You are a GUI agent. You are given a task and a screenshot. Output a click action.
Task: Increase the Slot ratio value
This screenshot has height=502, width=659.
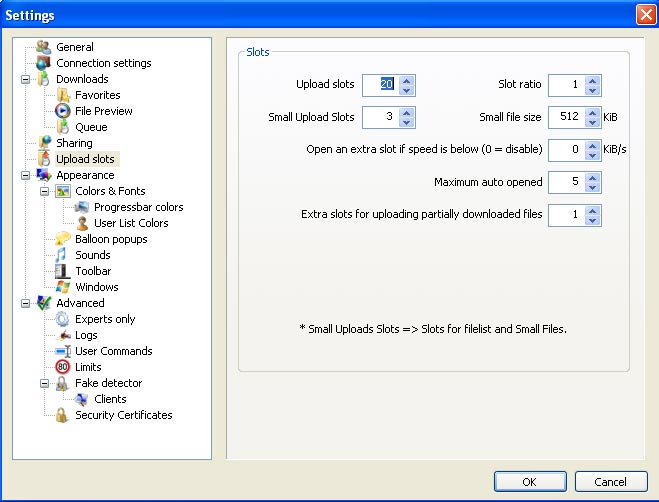pyautogui.click(x=593, y=81)
